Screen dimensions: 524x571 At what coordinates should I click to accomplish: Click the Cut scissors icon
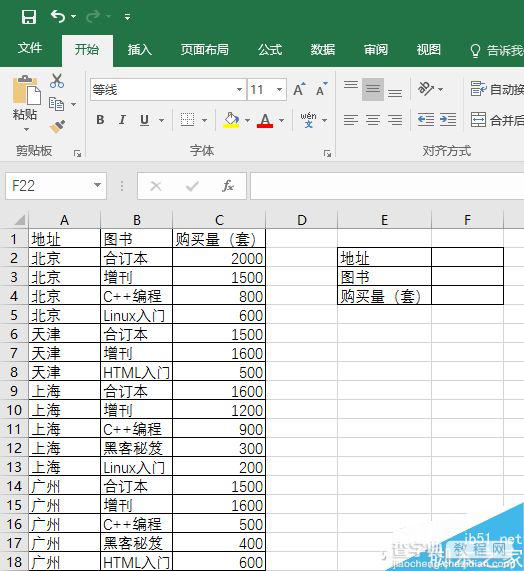click(x=57, y=80)
